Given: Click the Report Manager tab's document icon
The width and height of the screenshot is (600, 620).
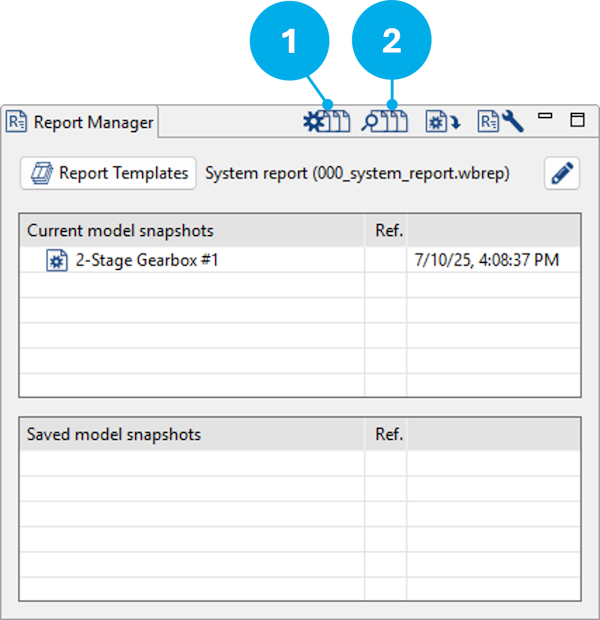Looking at the screenshot, I should point(17,123).
